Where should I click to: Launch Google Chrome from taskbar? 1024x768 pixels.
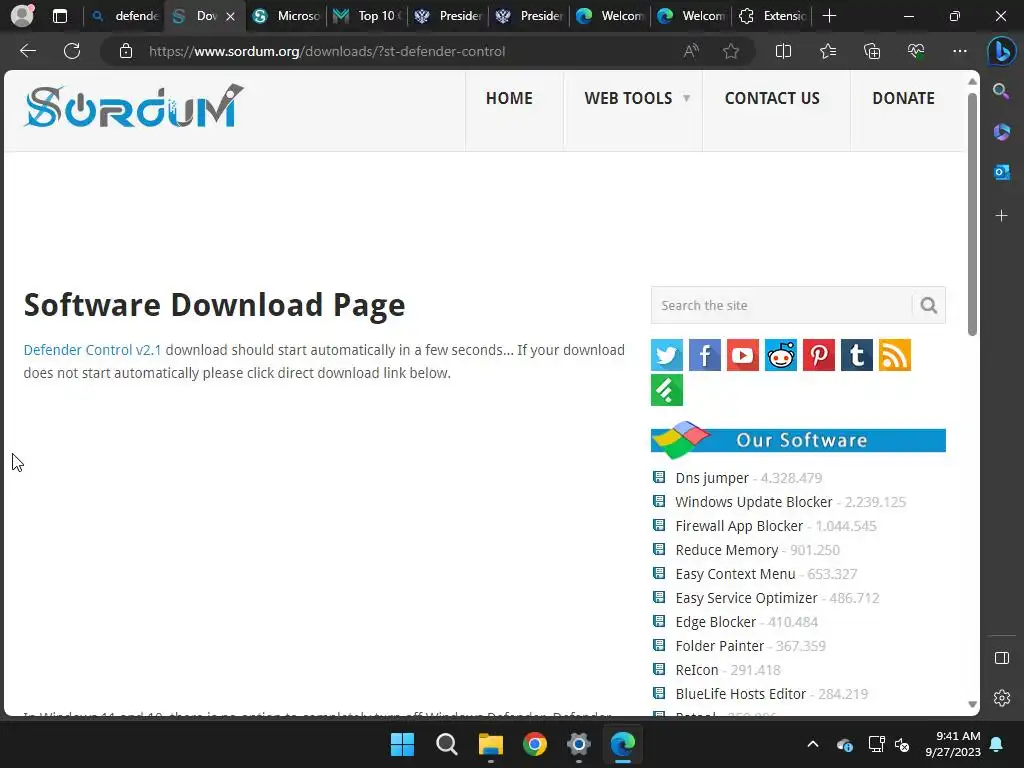[x=535, y=744]
